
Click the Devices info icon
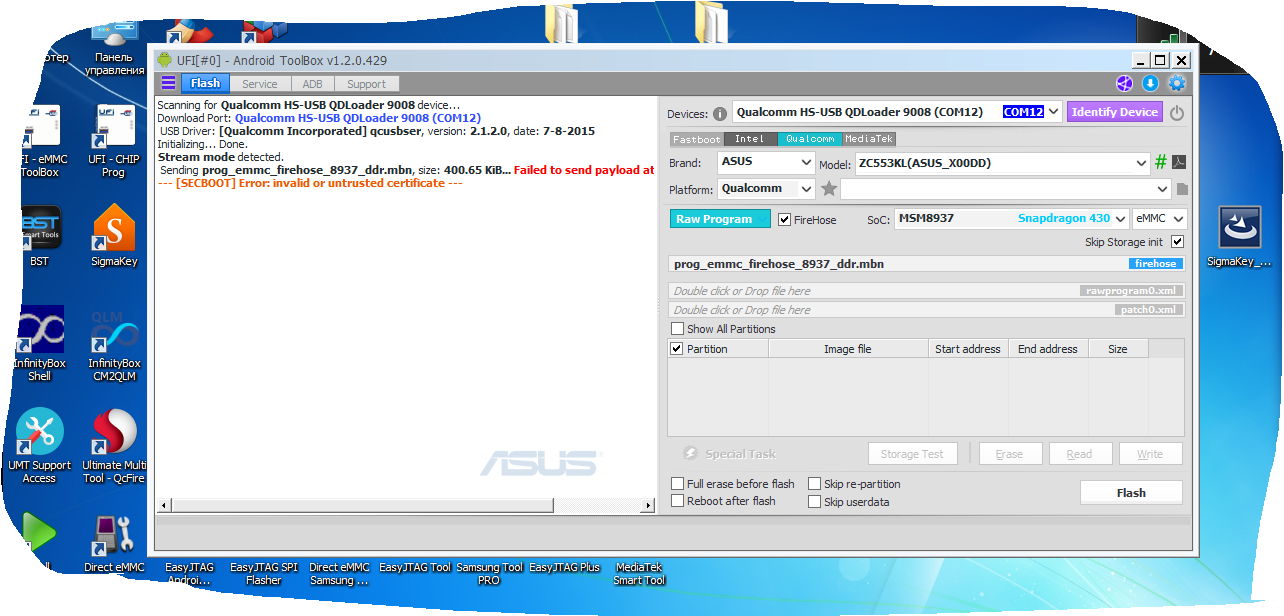tap(720, 114)
